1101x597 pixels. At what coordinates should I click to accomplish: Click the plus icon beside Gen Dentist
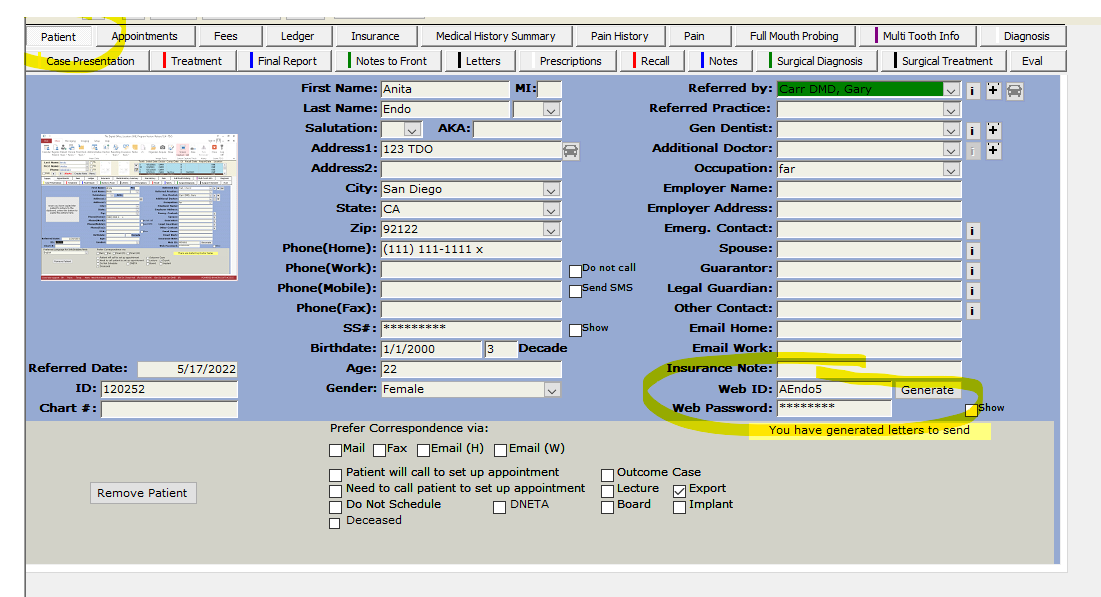(993, 131)
